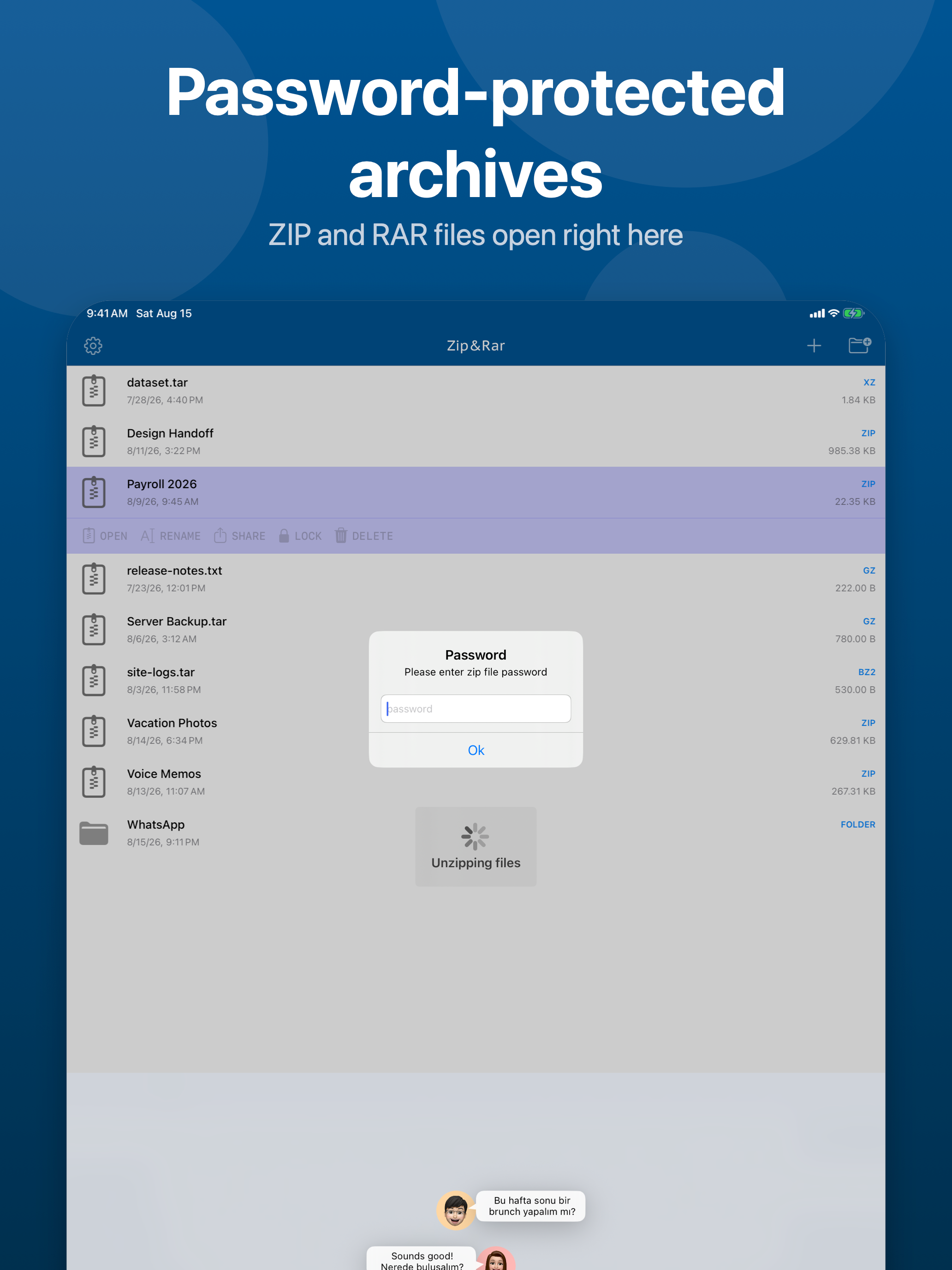Click the battery charging icon

point(853,313)
